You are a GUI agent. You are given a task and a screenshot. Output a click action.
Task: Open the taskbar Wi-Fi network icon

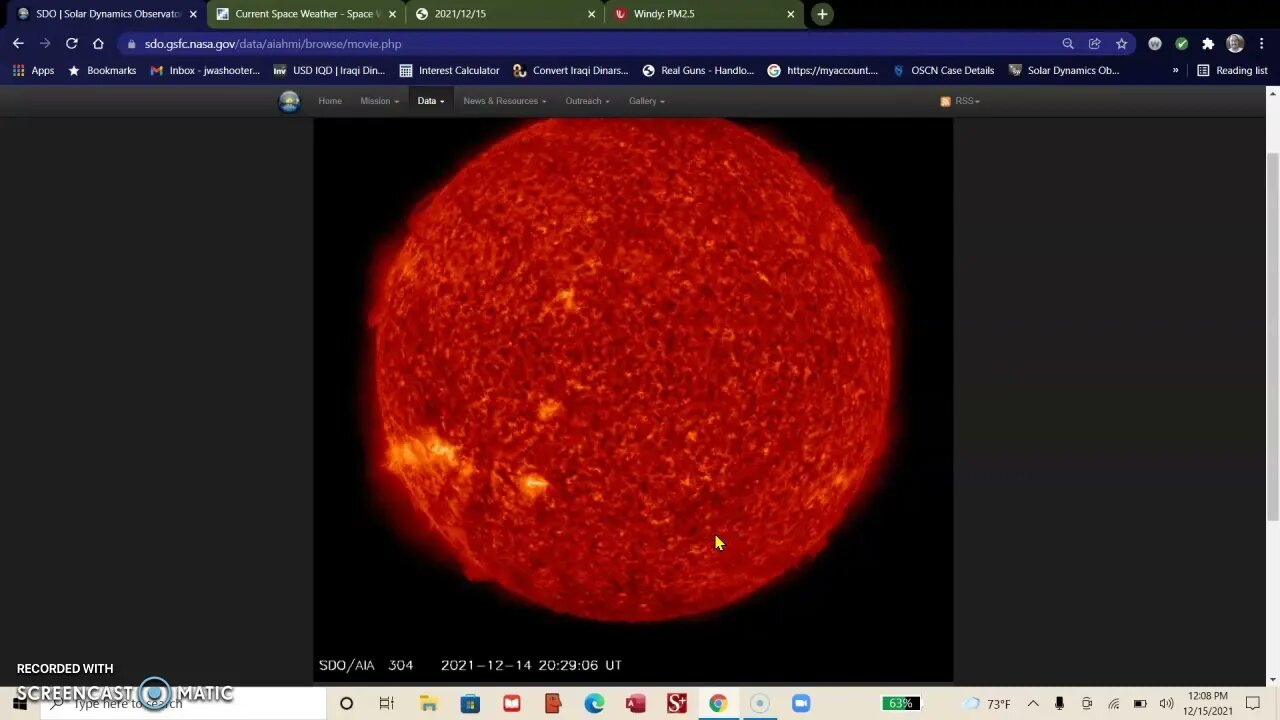click(1114, 704)
